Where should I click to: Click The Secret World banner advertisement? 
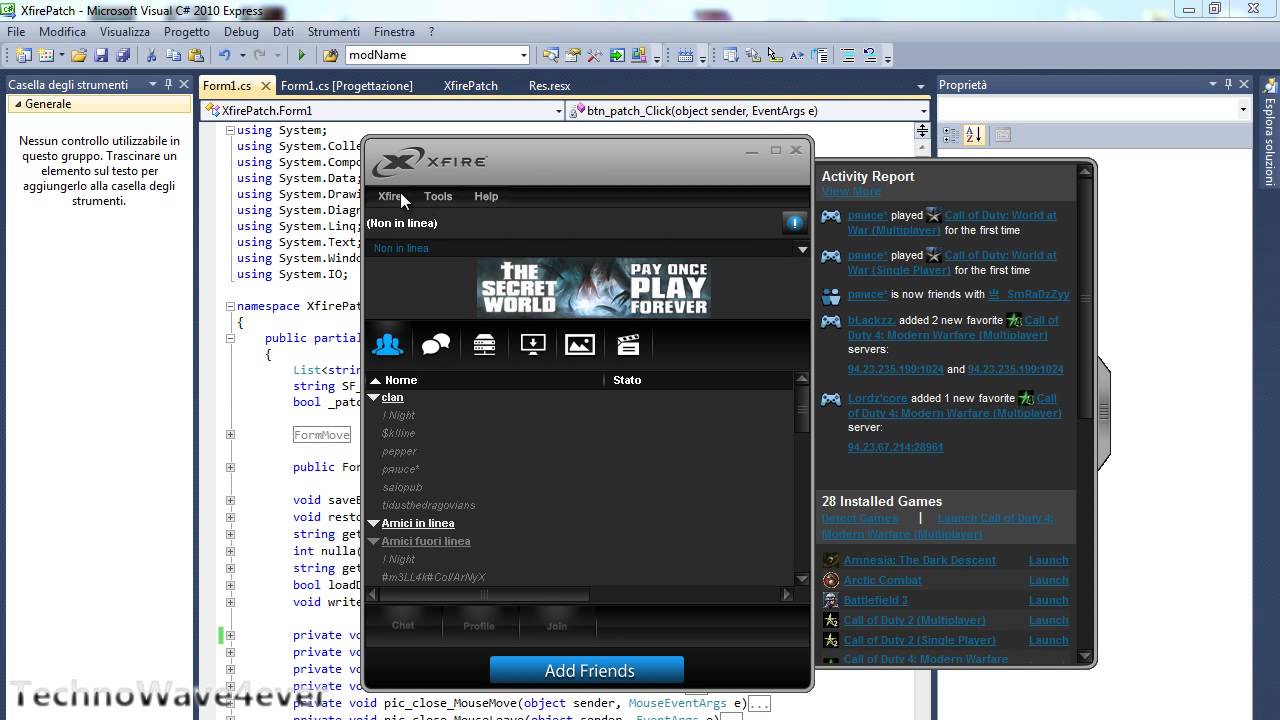(594, 288)
